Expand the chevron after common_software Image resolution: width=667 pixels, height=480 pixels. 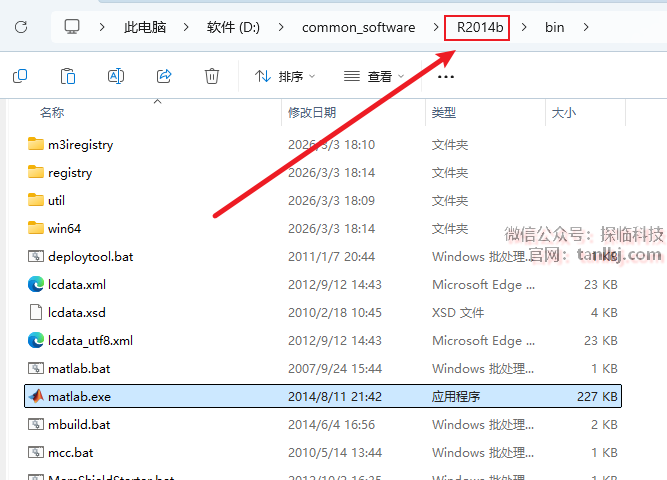436,27
